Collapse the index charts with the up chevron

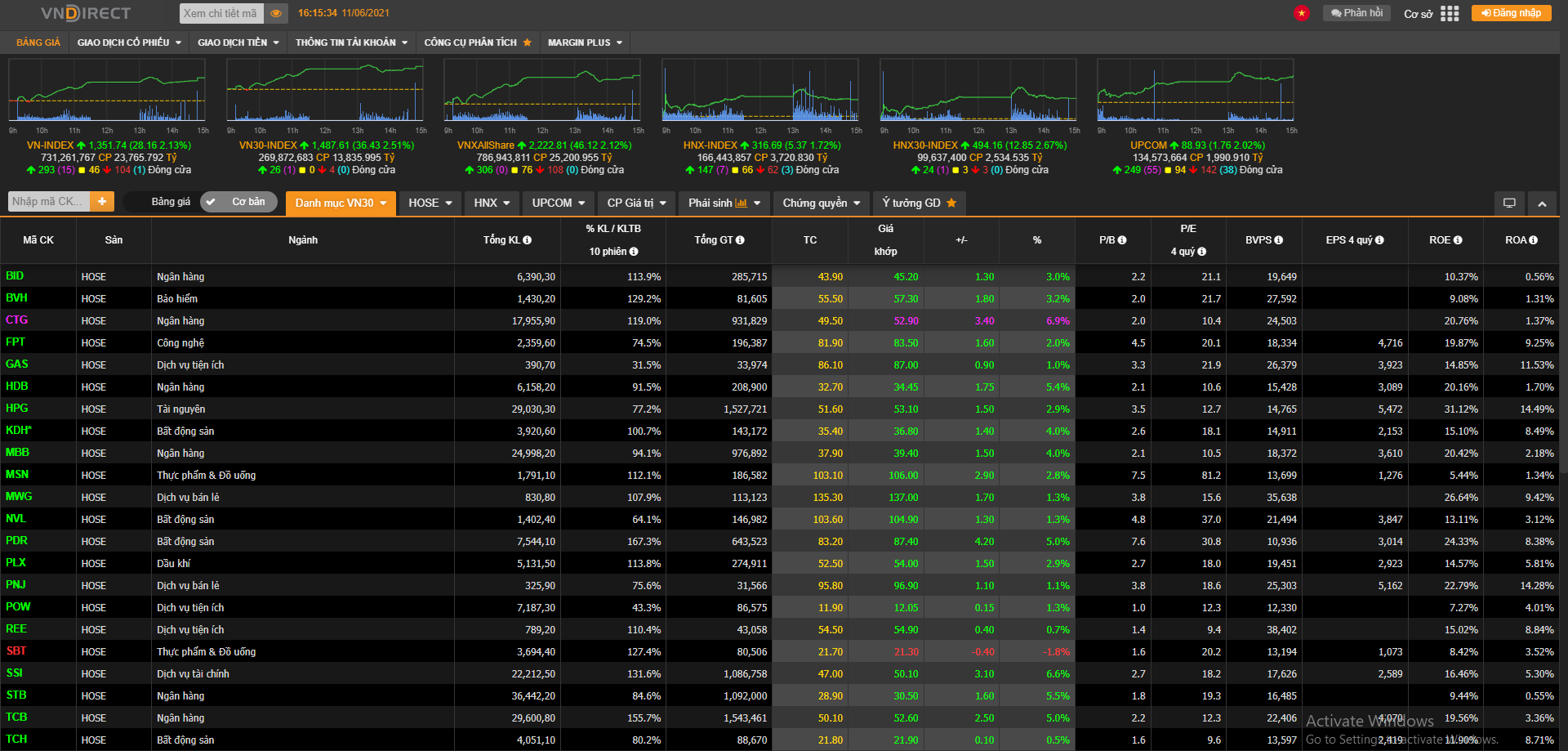[1542, 203]
